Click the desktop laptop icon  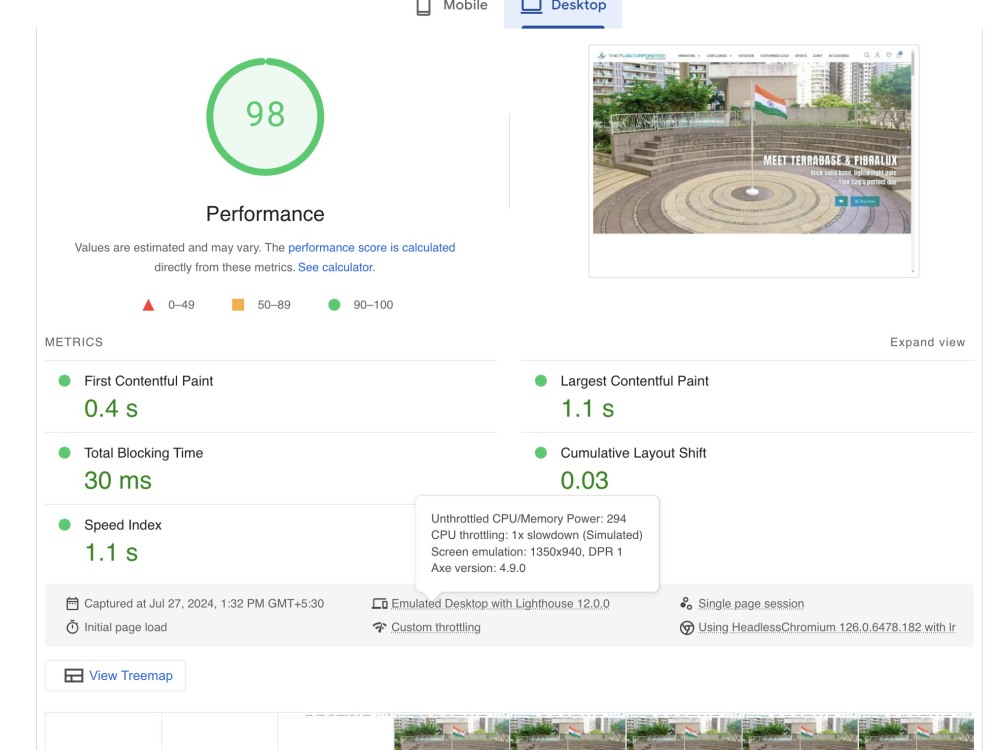pyautogui.click(x=531, y=6)
